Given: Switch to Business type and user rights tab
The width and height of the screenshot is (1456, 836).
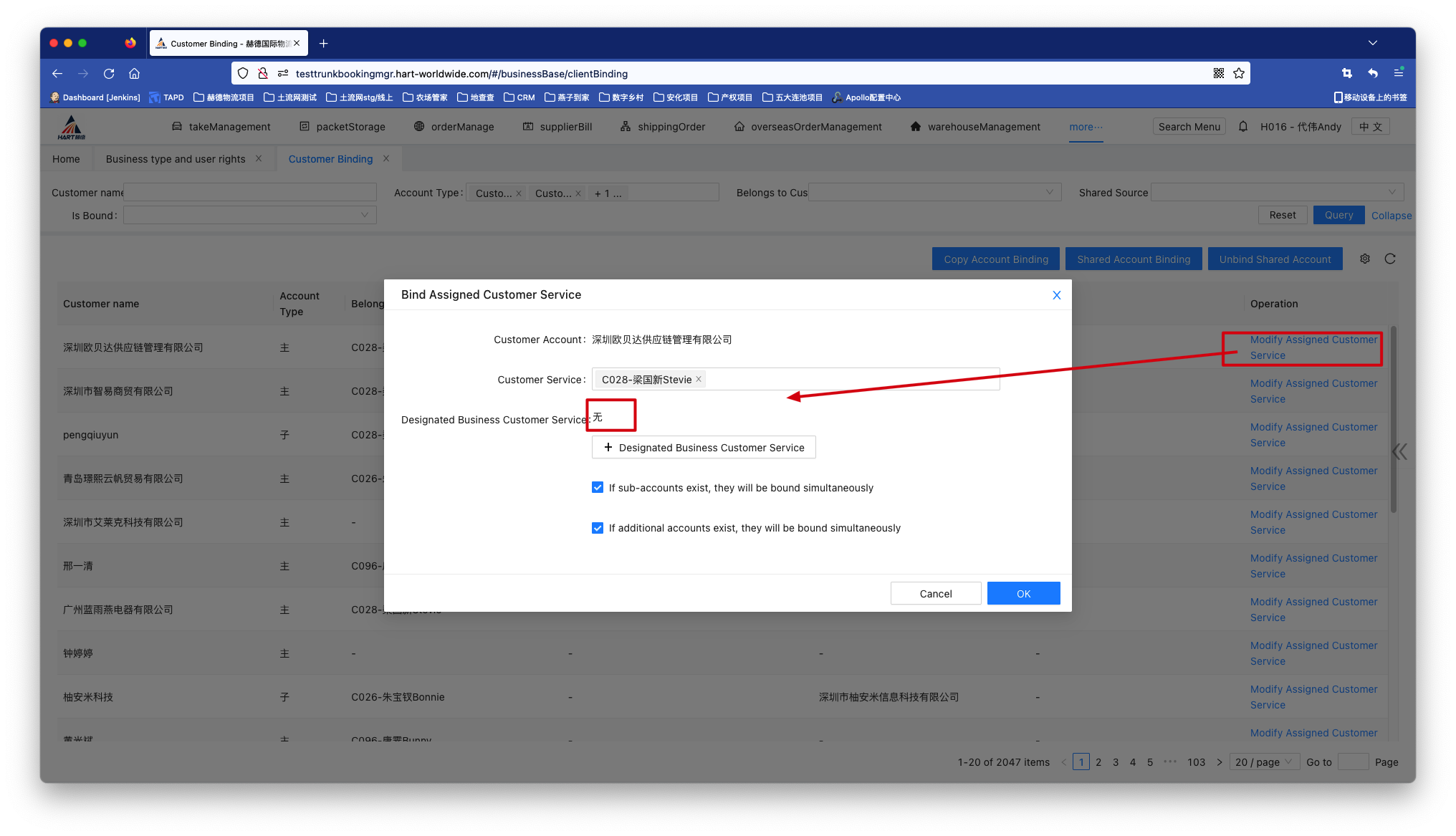Looking at the screenshot, I should [175, 159].
